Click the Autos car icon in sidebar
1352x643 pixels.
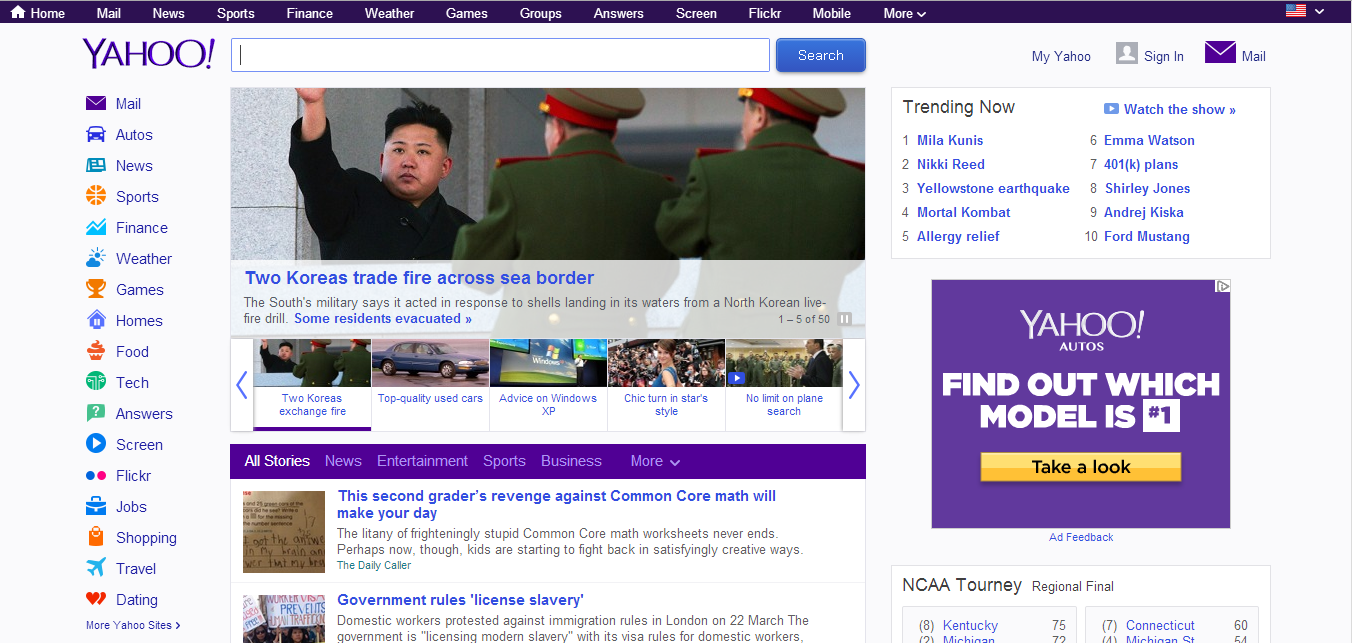[x=96, y=135]
